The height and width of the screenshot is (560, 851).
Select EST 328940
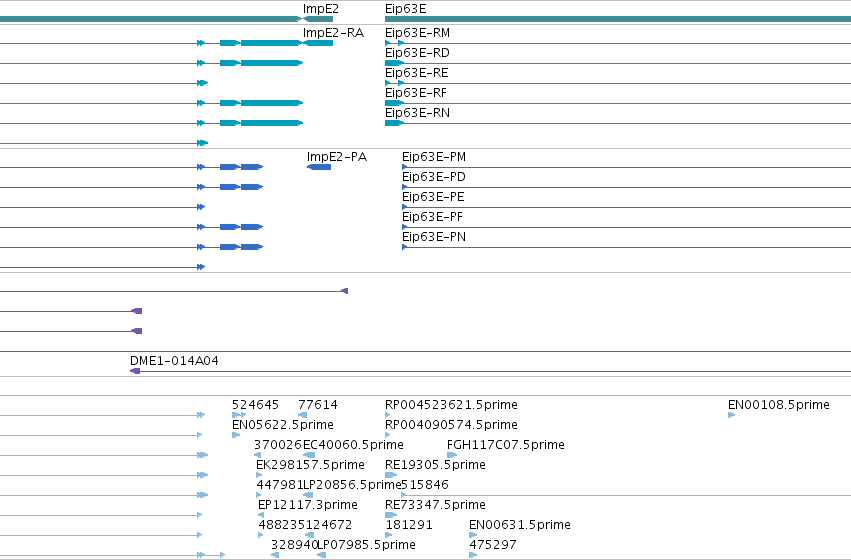pyautogui.click(x=294, y=545)
